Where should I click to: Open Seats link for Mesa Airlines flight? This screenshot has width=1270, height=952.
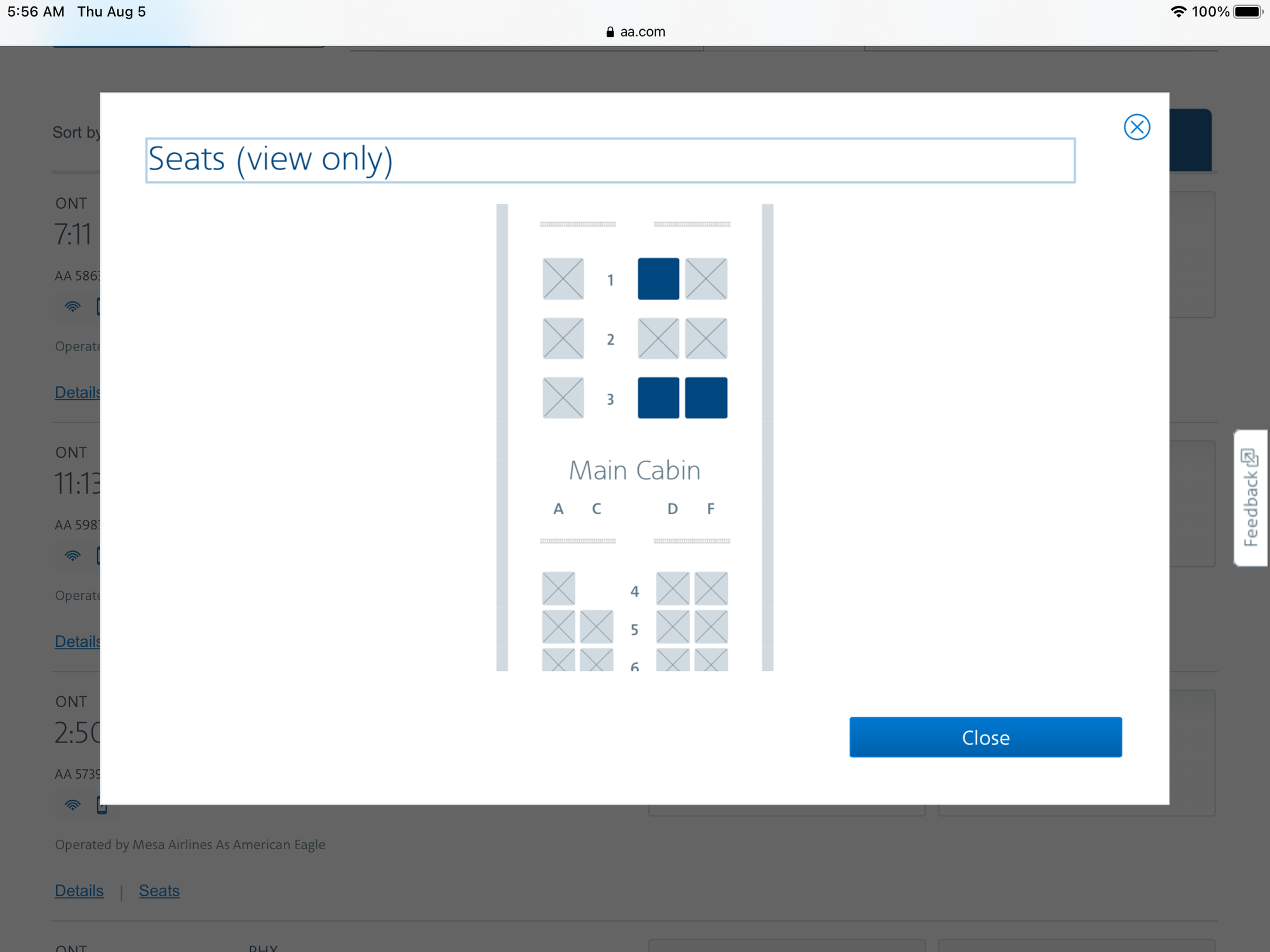pos(159,890)
